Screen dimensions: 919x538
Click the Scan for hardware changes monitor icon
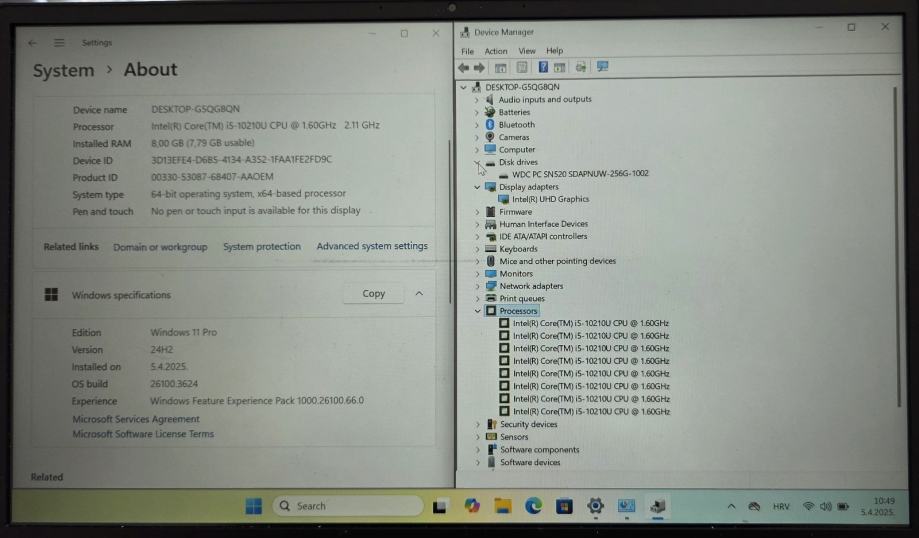(602, 66)
